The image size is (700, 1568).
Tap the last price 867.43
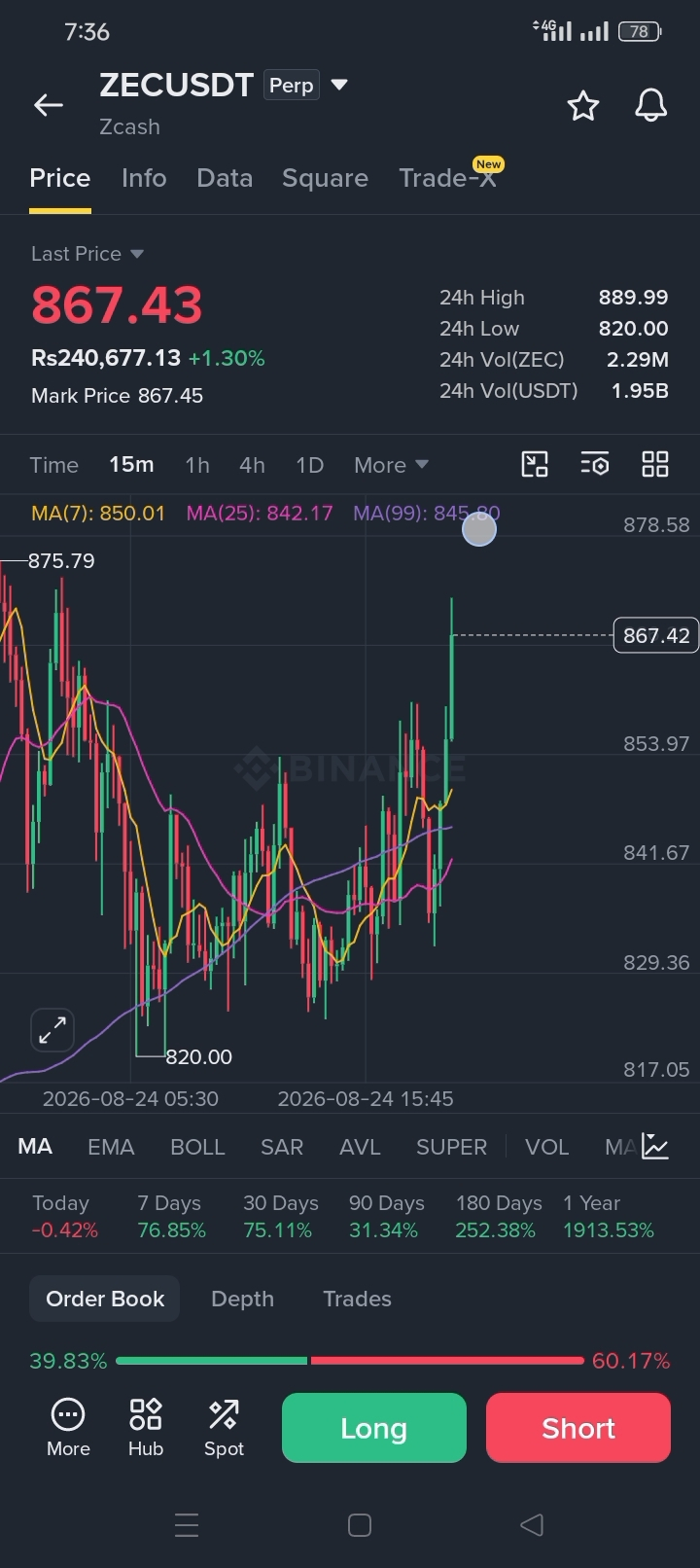pyautogui.click(x=117, y=305)
